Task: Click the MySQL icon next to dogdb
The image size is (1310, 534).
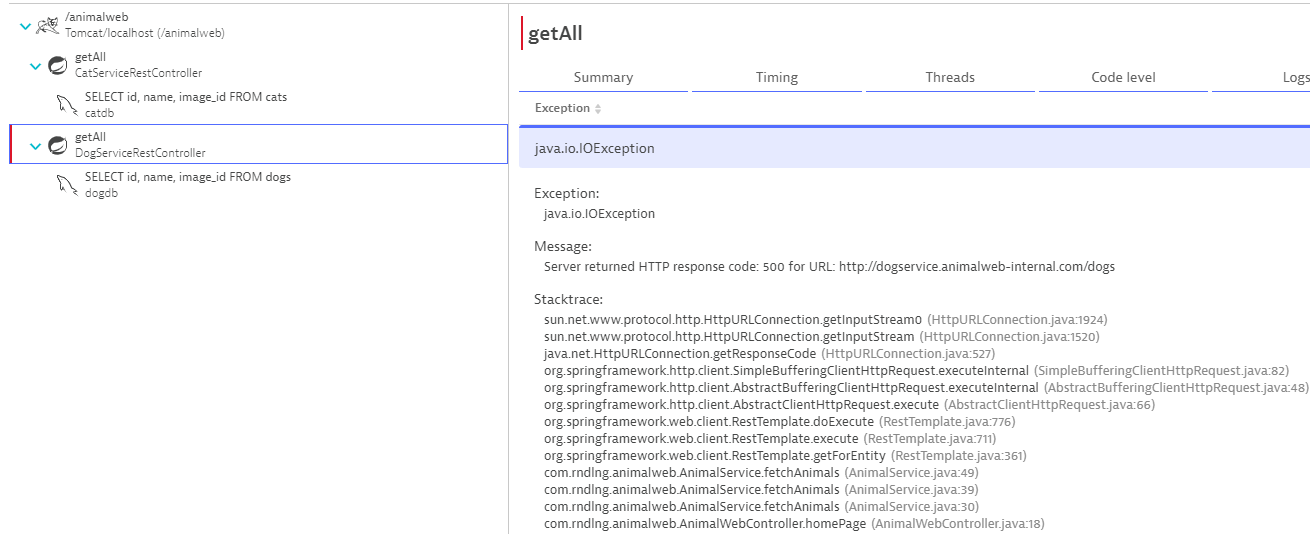Action: click(x=67, y=185)
